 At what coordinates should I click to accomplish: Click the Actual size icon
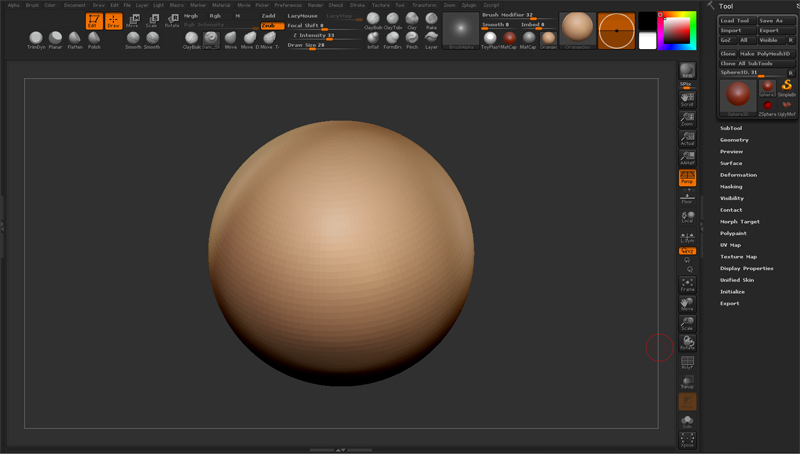point(687,138)
